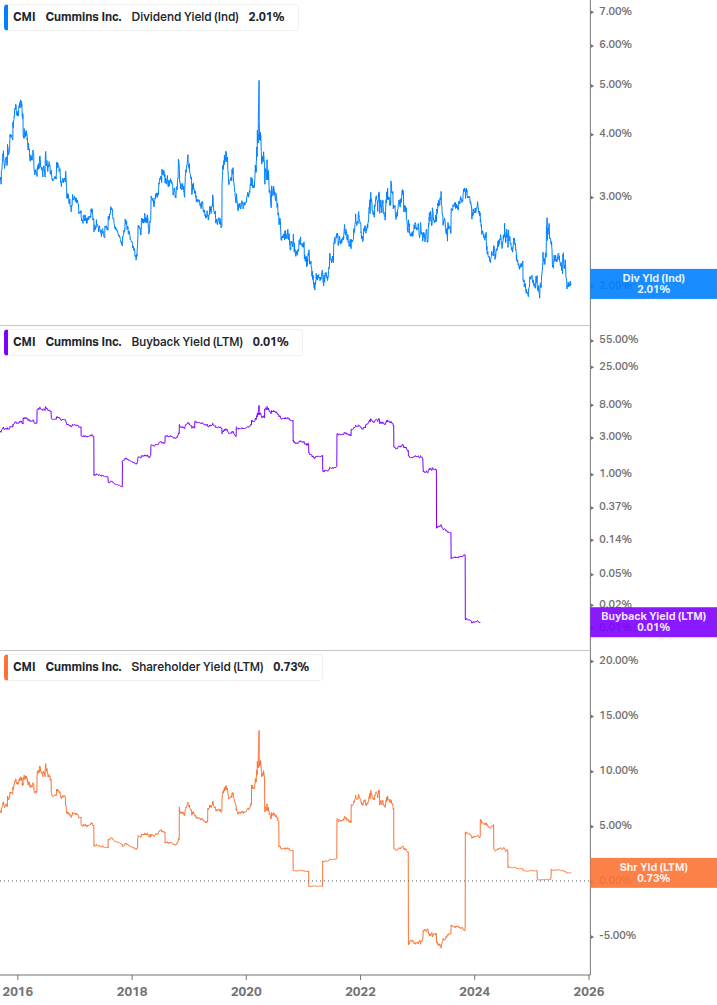
Task: Click Cummins Inc. name in shareholder legend
Action: [x=83, y=667]
